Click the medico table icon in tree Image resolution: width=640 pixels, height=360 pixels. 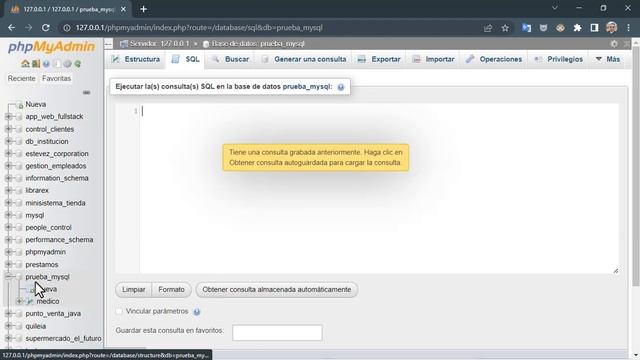[x=30, y=302]
